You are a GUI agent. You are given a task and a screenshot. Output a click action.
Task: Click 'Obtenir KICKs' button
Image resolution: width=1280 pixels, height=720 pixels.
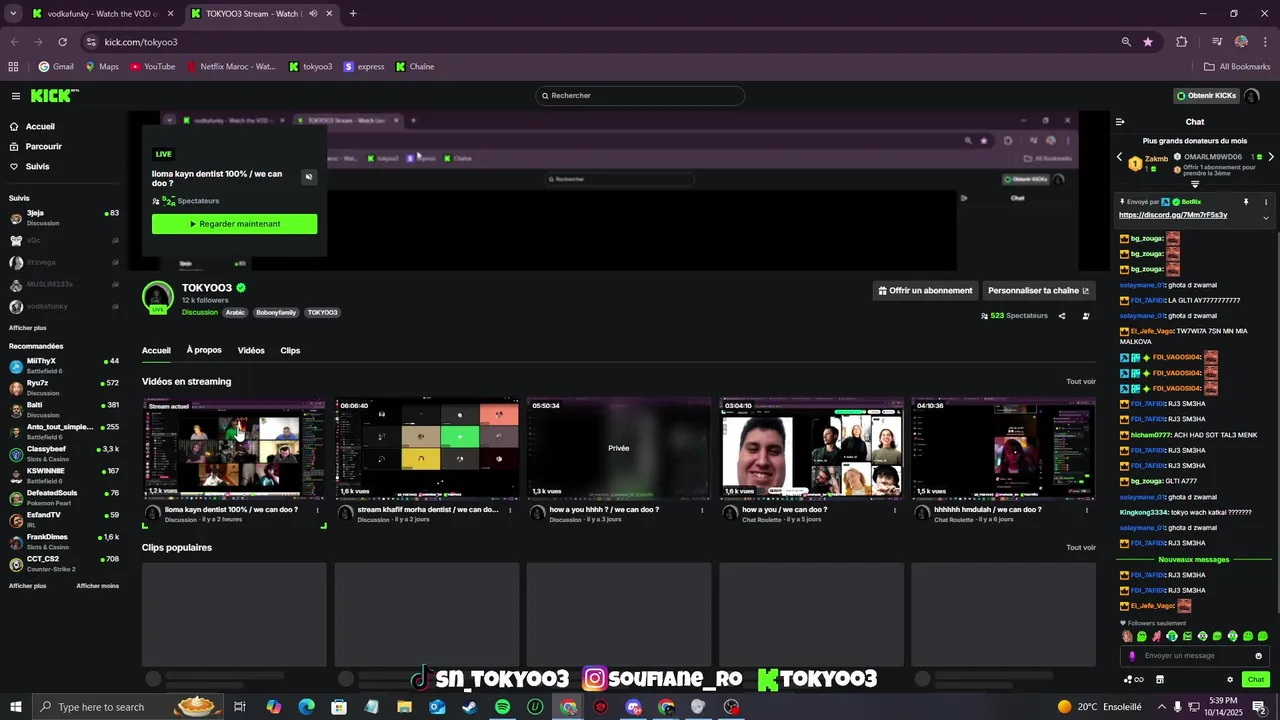(1206, 96)
